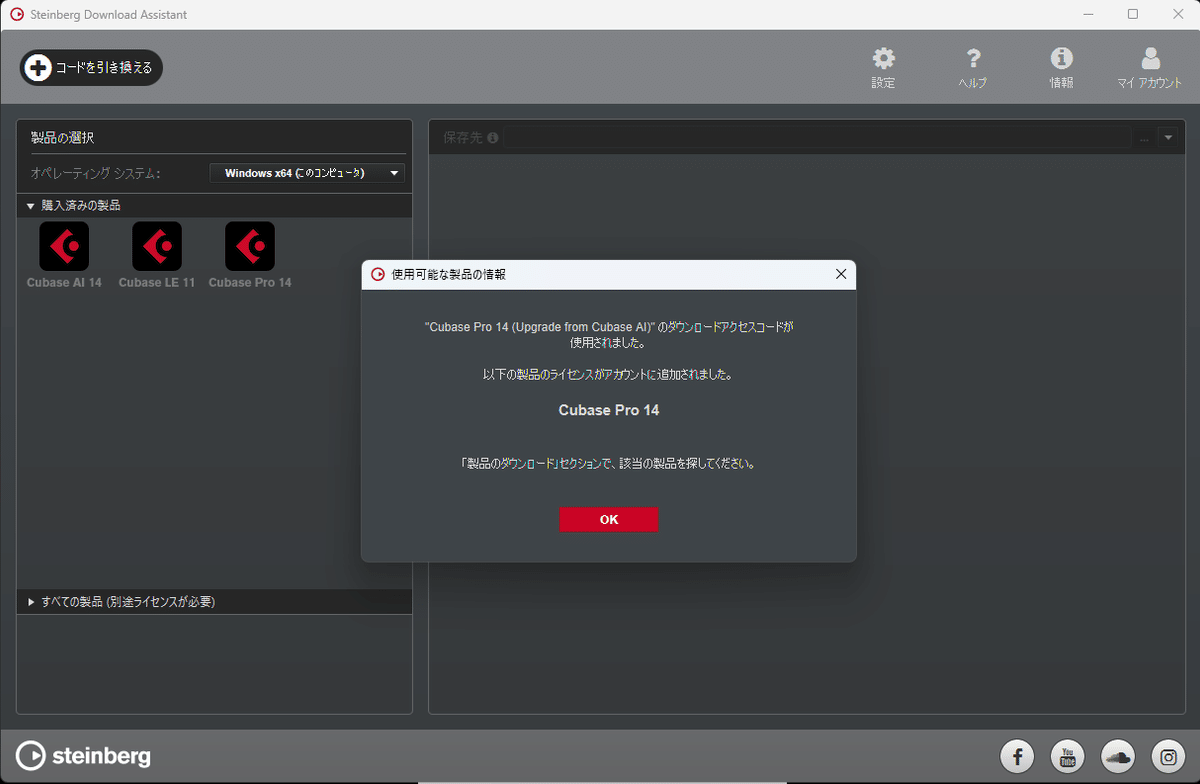Open Steinberg's Instagram icon
The height and width of the screenshot is (784, 1200).
(x=1167, y=756)
